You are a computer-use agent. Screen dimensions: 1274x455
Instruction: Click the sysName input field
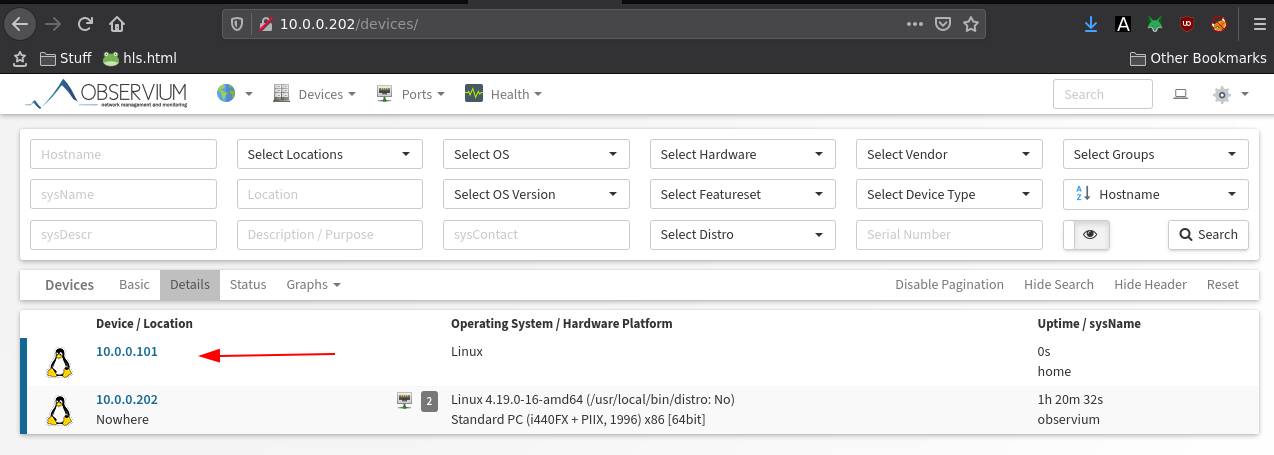124,194
